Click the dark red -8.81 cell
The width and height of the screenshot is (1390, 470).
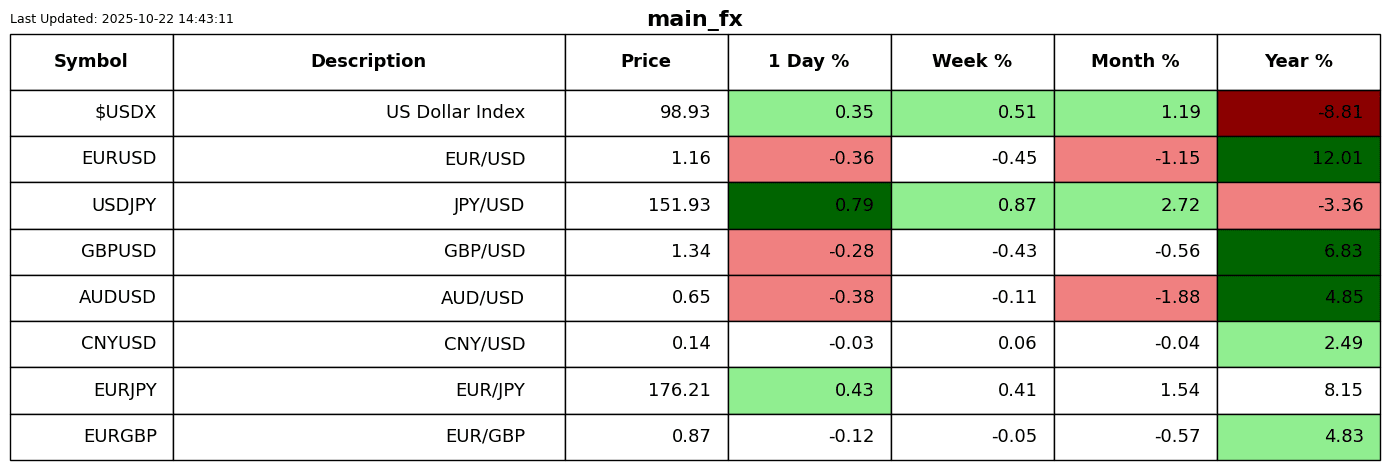[x=1298, y=113]
